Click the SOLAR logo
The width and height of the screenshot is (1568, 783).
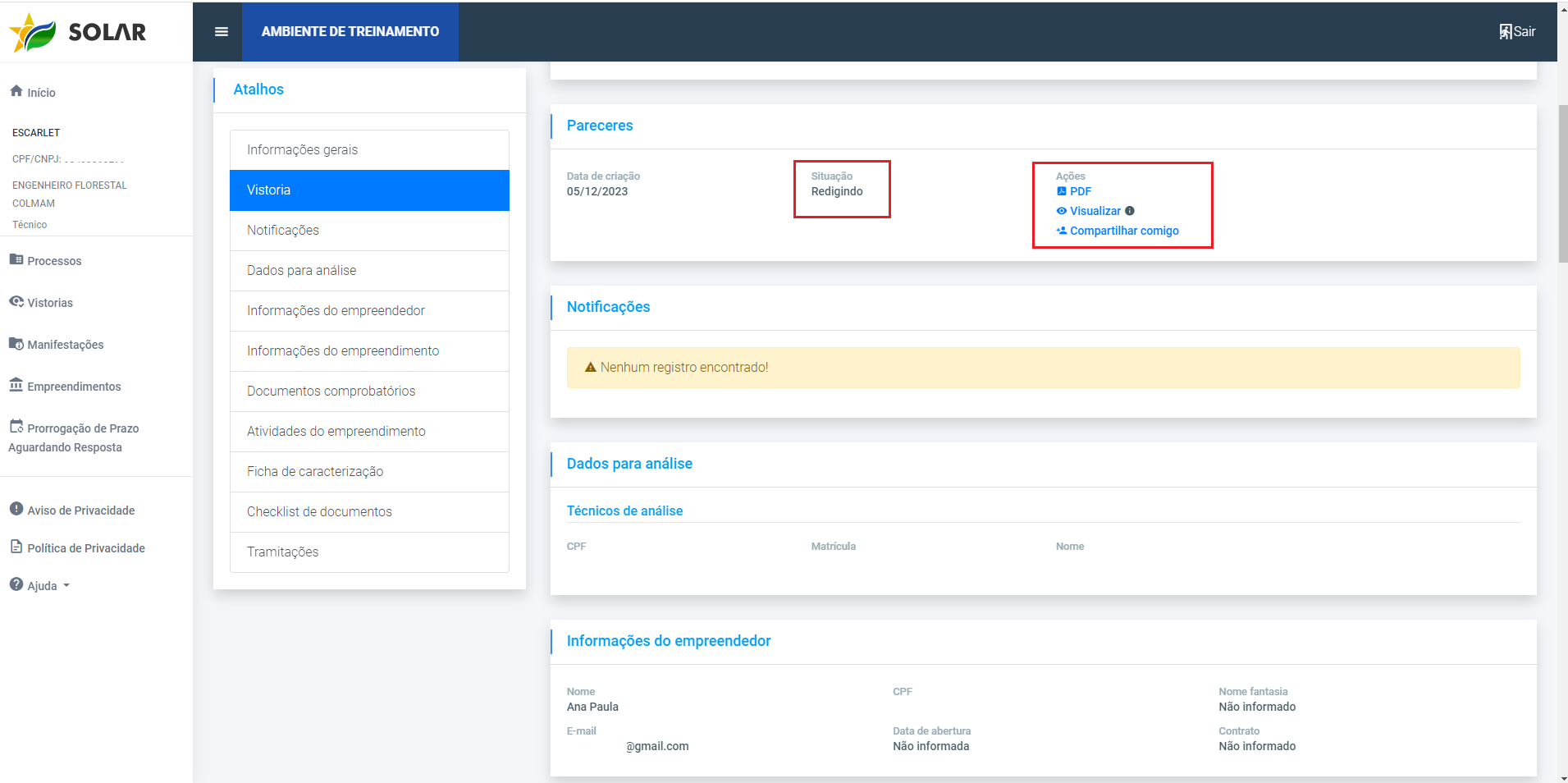coord(77,32)
